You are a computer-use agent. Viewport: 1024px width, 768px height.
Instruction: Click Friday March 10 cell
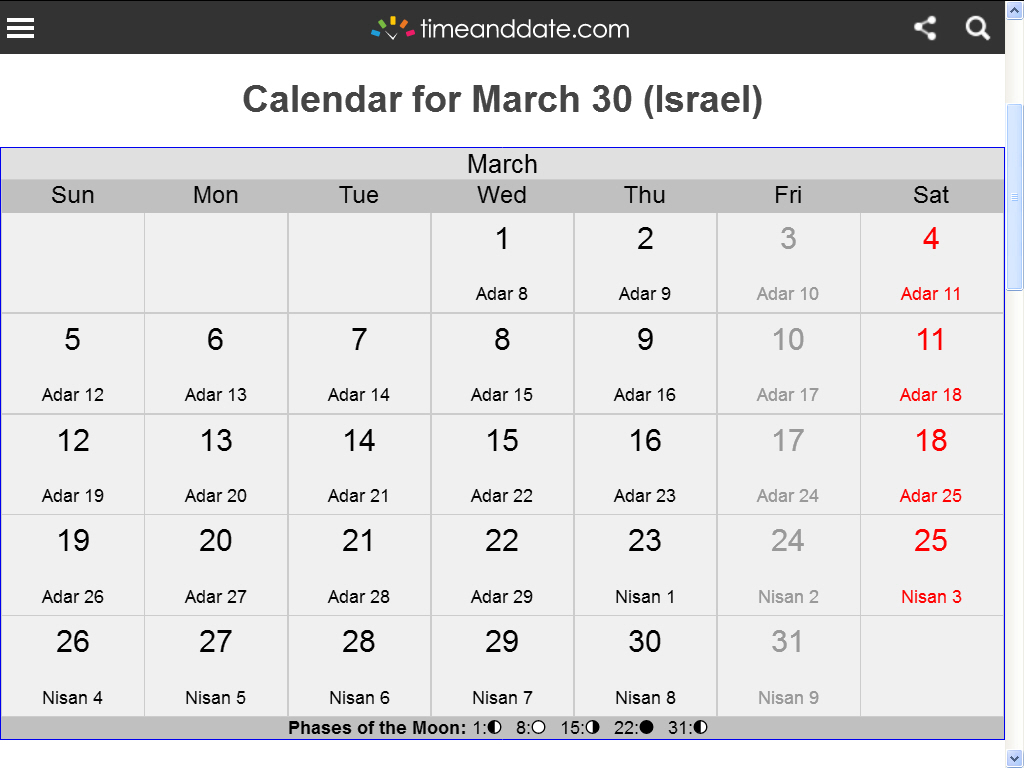(x=788, y=364)
